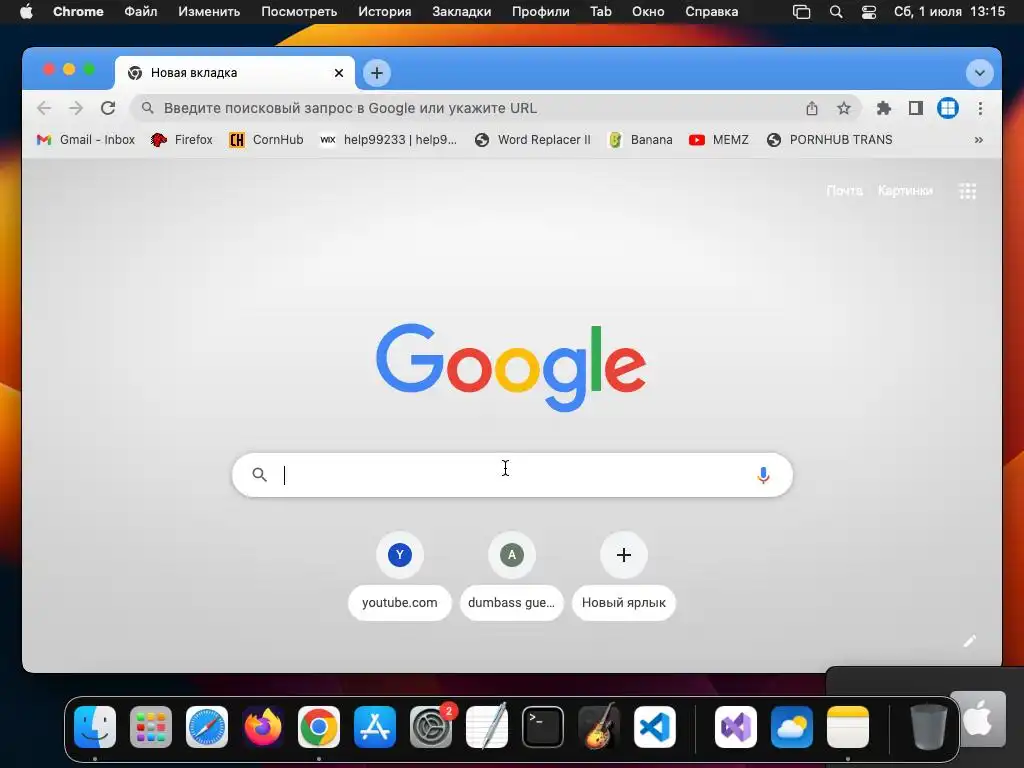Expand the tab search chevron

(x=979, y=72)
